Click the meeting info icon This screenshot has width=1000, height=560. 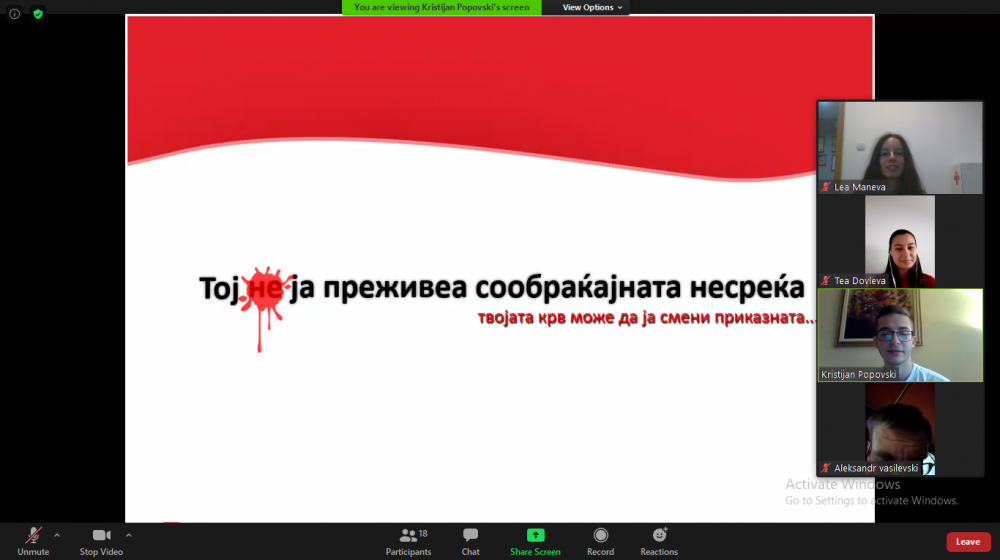(14, 14)
